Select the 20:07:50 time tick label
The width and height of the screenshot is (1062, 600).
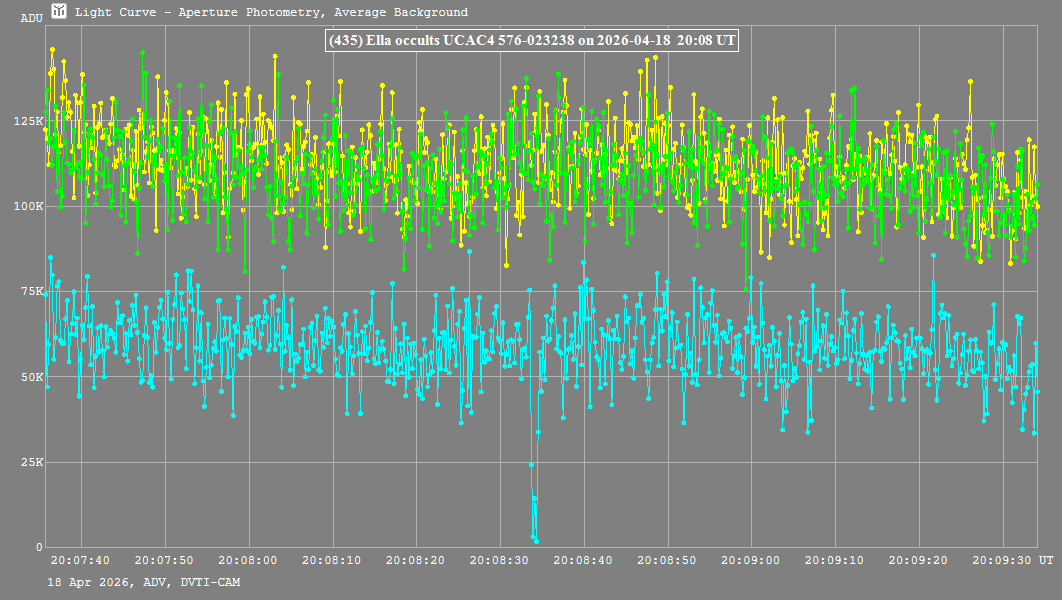pos(164,561)
